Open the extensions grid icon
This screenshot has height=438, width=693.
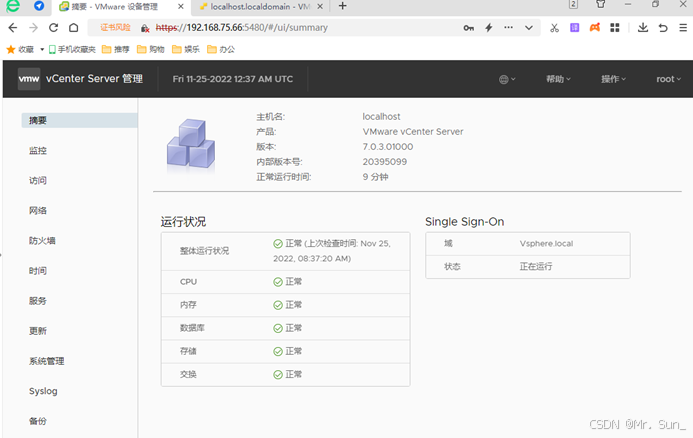pos(615,28)
